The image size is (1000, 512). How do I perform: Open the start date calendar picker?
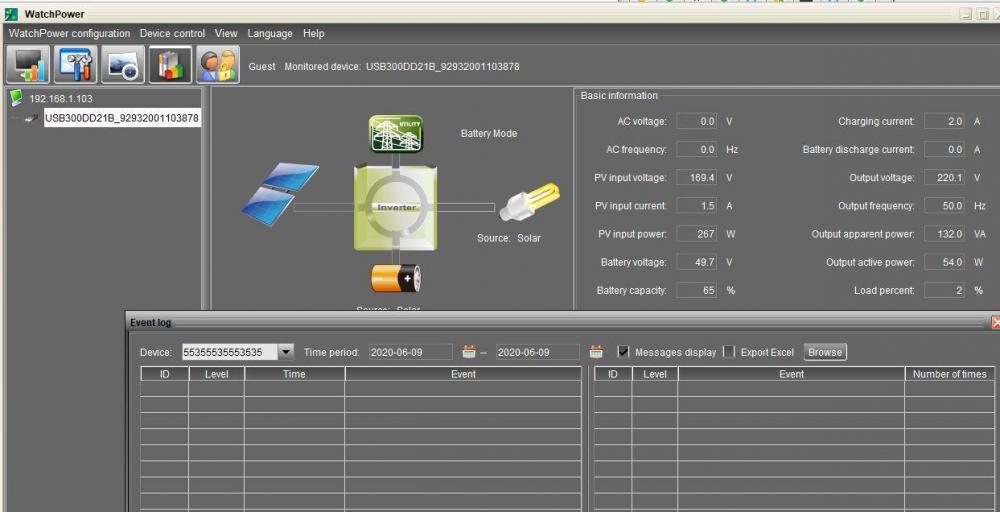469,351
